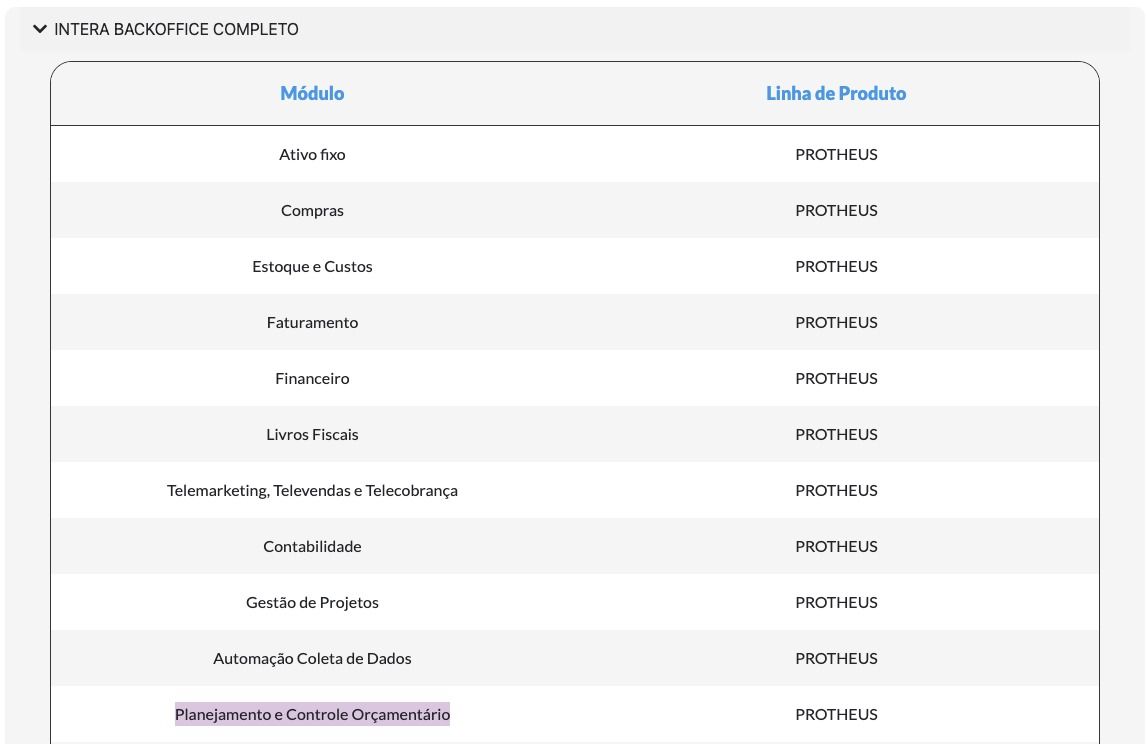Viewport: 1148px width, 744px height.
Task: Click PROTHEUS in the Planejamento e Controle Orçamentário row
Action: [836, 715]
